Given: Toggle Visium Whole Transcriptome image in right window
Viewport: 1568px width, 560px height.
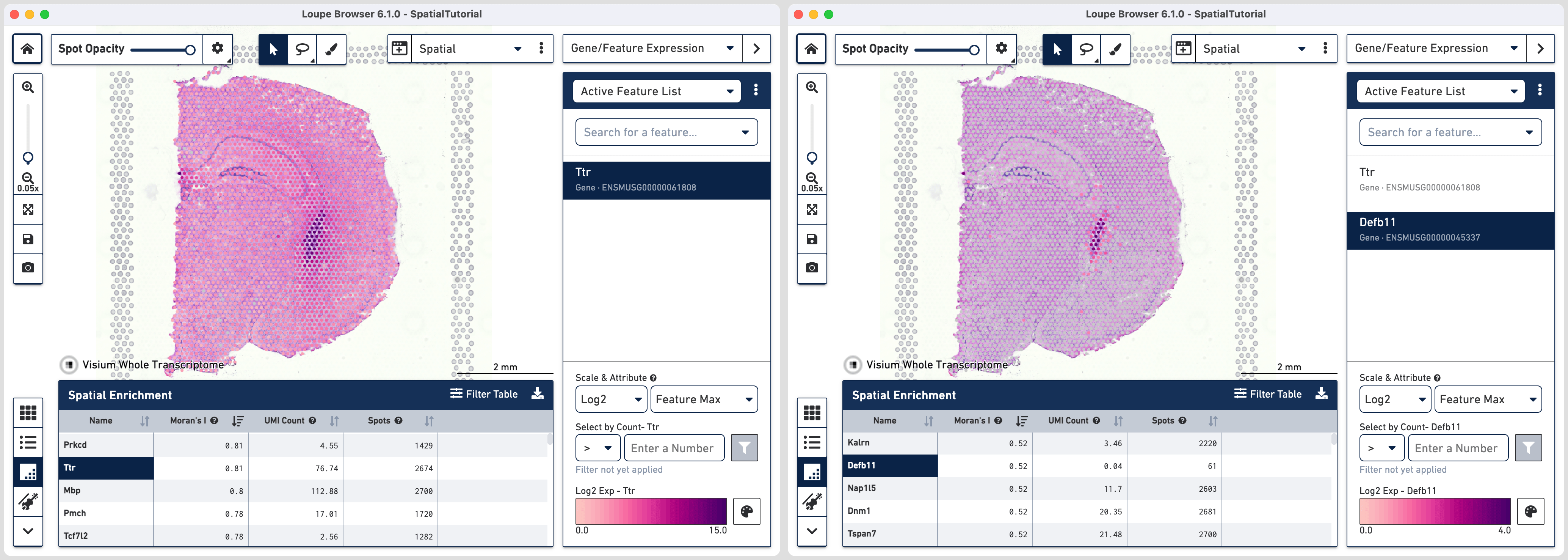Looking at the screenshot, I should coord(853,364).
